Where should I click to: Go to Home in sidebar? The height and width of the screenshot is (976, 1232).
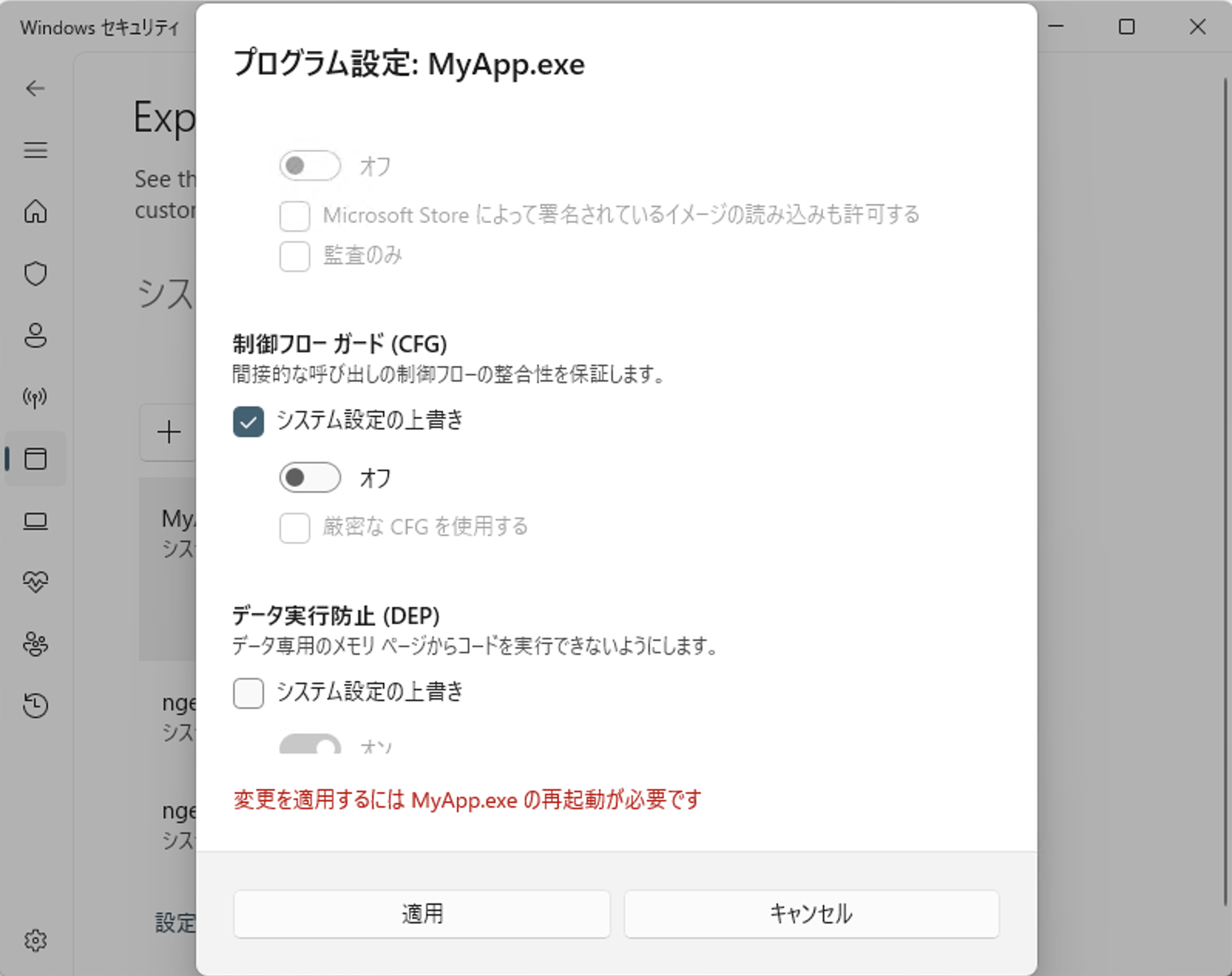[x=36, y=212]
